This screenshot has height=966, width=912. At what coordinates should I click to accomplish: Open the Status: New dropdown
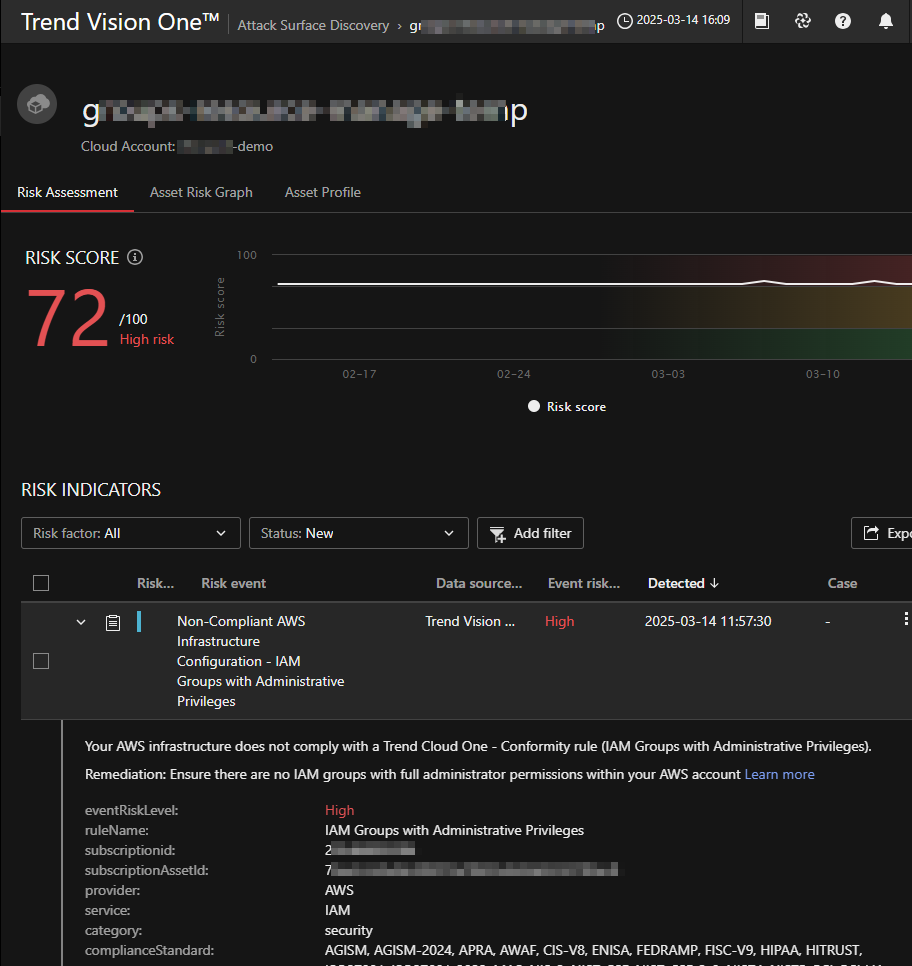[358, 533]
